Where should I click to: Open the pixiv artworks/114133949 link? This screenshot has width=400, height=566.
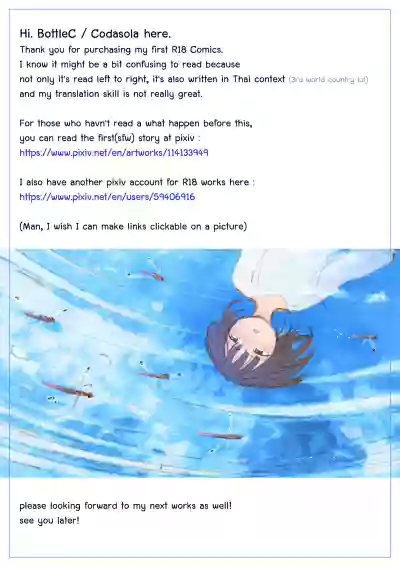tap(114, 153)
